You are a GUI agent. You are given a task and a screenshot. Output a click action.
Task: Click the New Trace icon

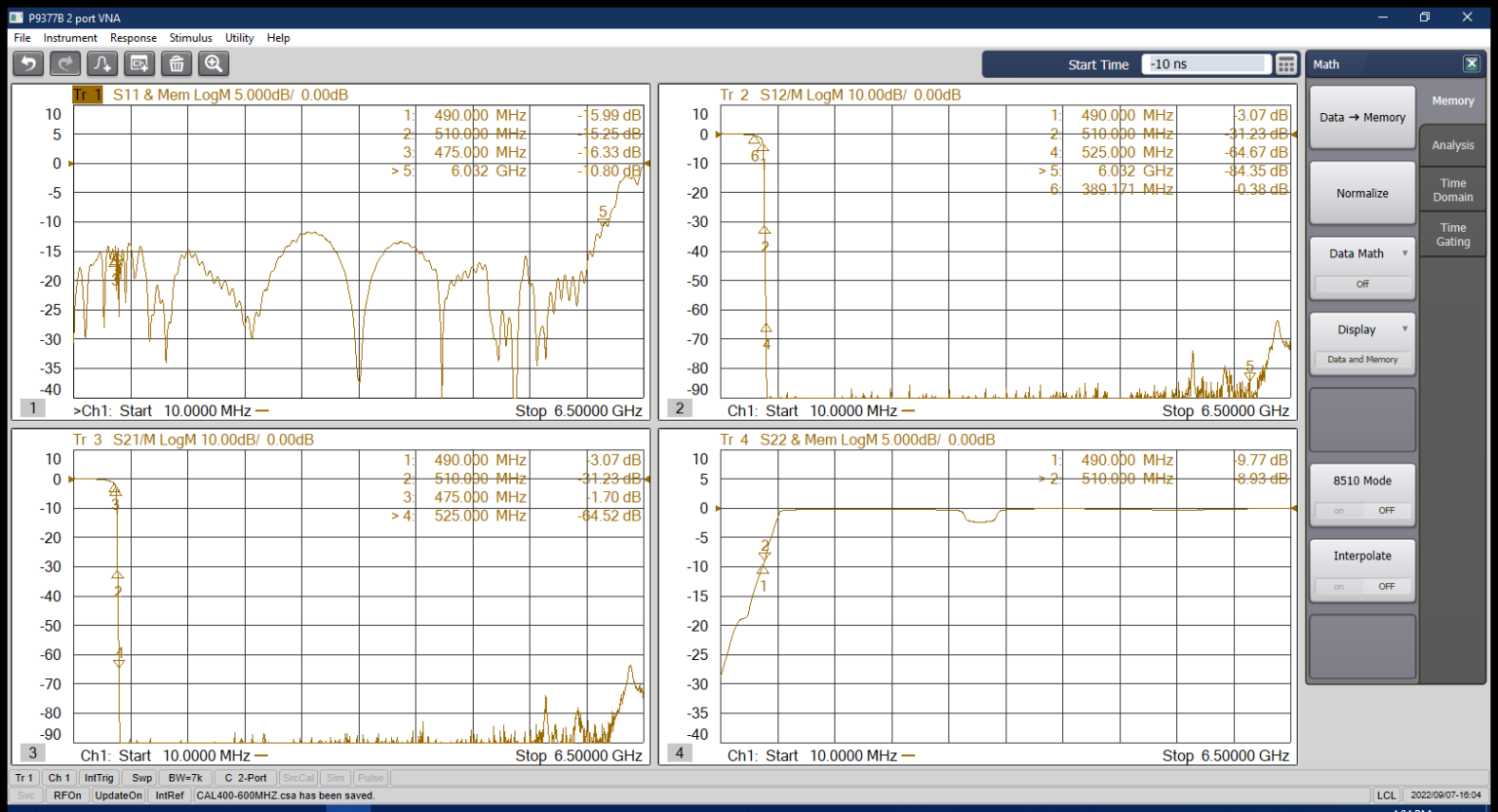[101, 63]
